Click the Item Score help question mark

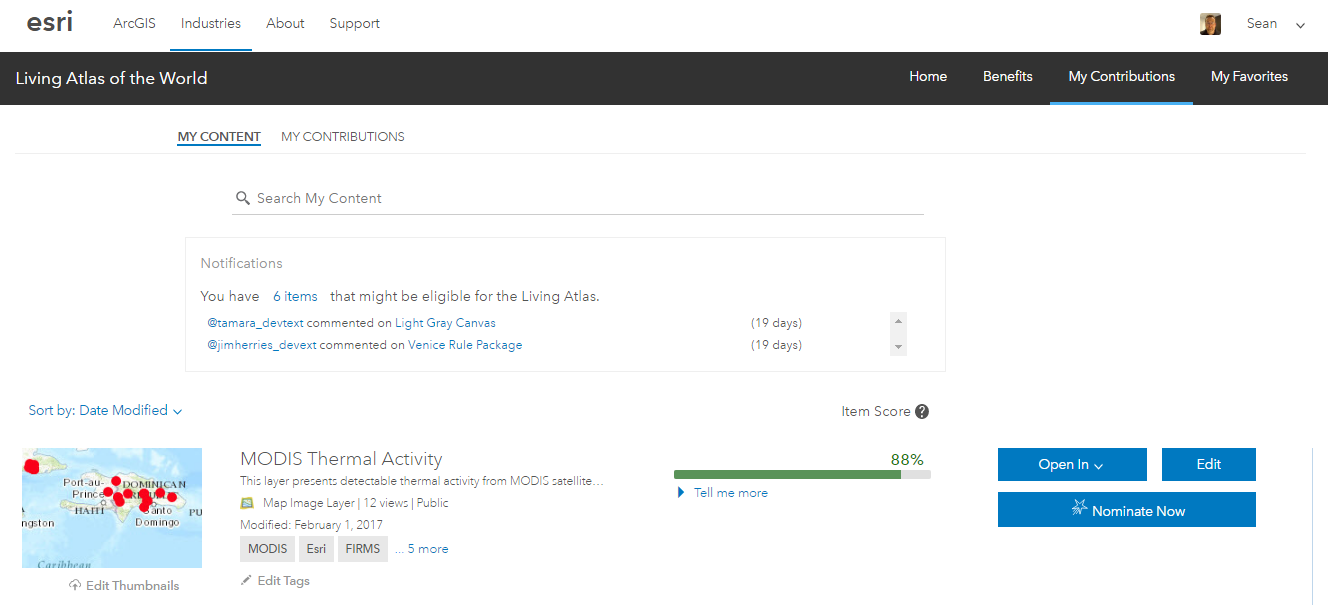point(922,411)
